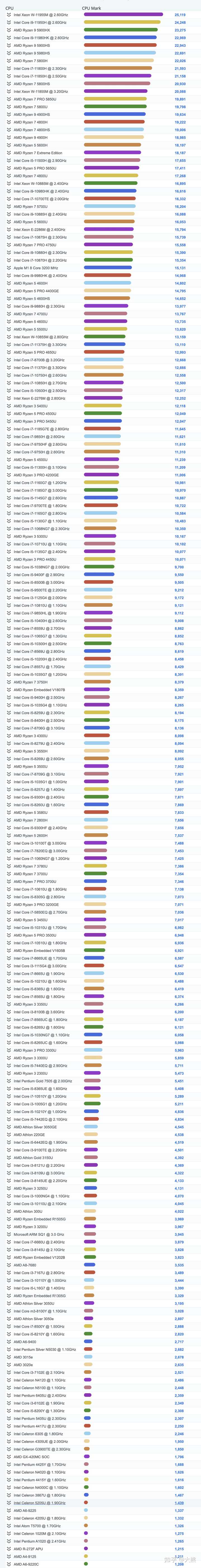Screen dimensions: 201x1568
Task: Expand the Intel Core i7-10750H chevron
Action: coord(9,375)
